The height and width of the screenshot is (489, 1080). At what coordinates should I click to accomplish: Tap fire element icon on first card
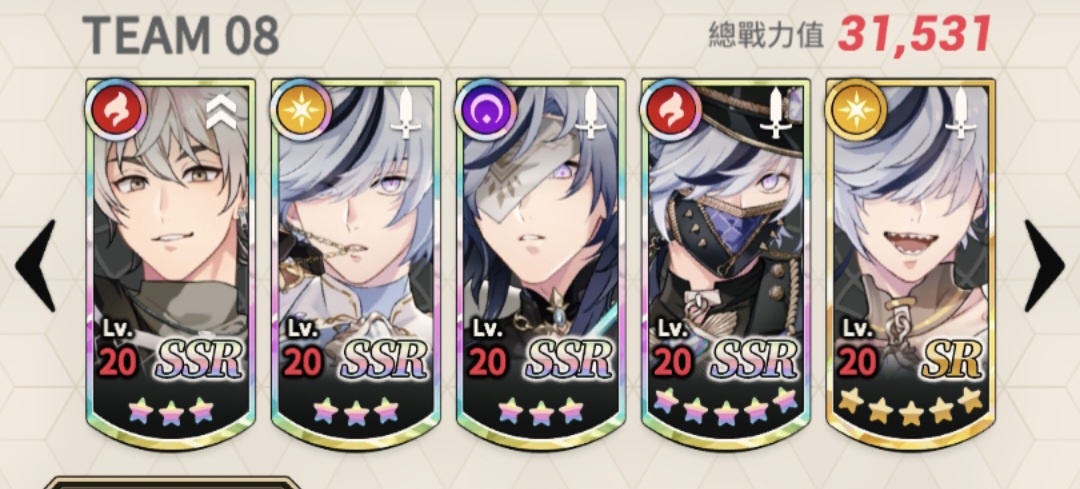(x=116, y=110)
